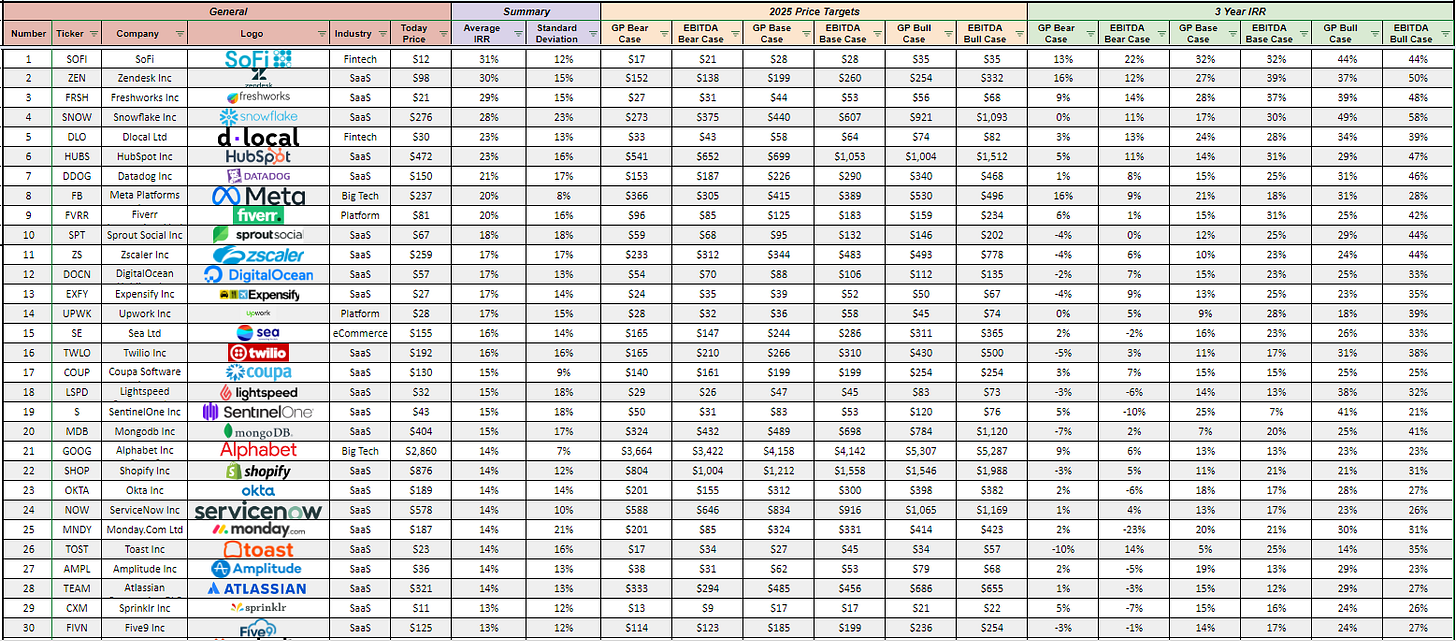Select the 2025 Price Targets header cell
Viewport: 1456px width, 641px height.
[x=814, y=11]
